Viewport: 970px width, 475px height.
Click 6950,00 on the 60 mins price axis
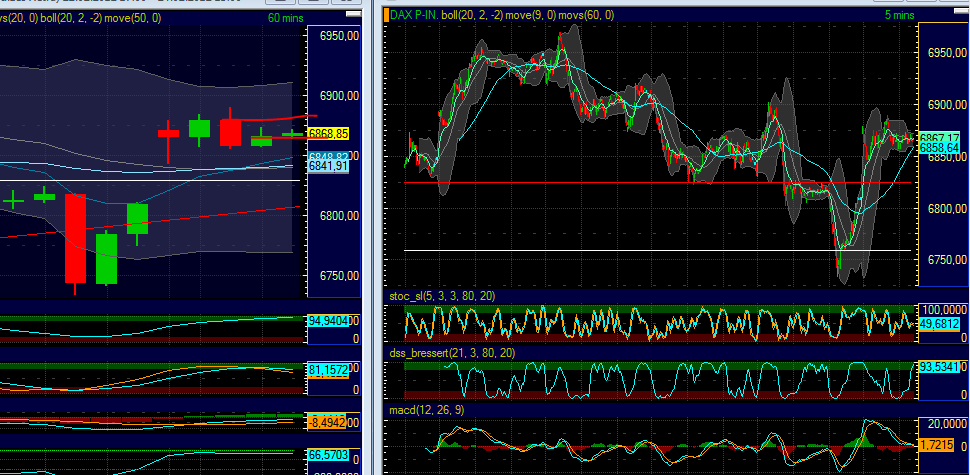coord(340,36)
